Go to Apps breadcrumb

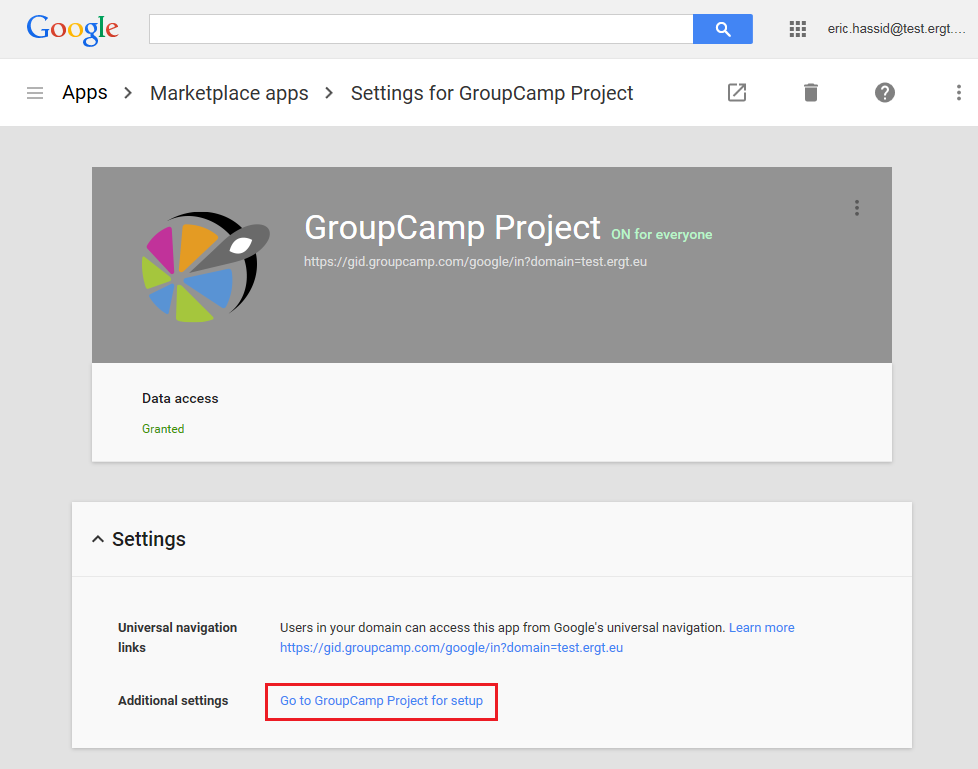click(x=85, y=93)
